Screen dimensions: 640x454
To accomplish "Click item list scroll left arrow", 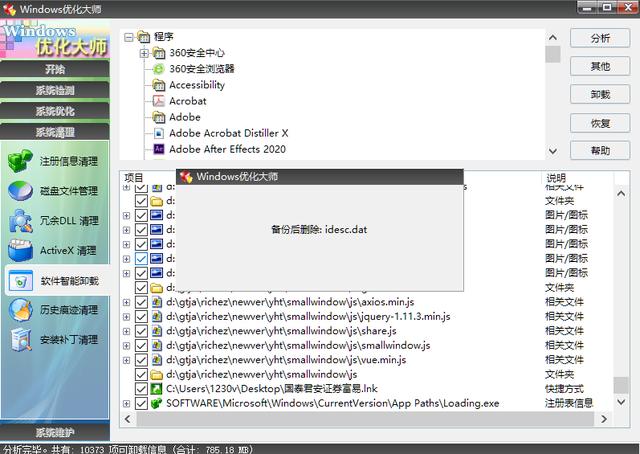I will [128, 419].
